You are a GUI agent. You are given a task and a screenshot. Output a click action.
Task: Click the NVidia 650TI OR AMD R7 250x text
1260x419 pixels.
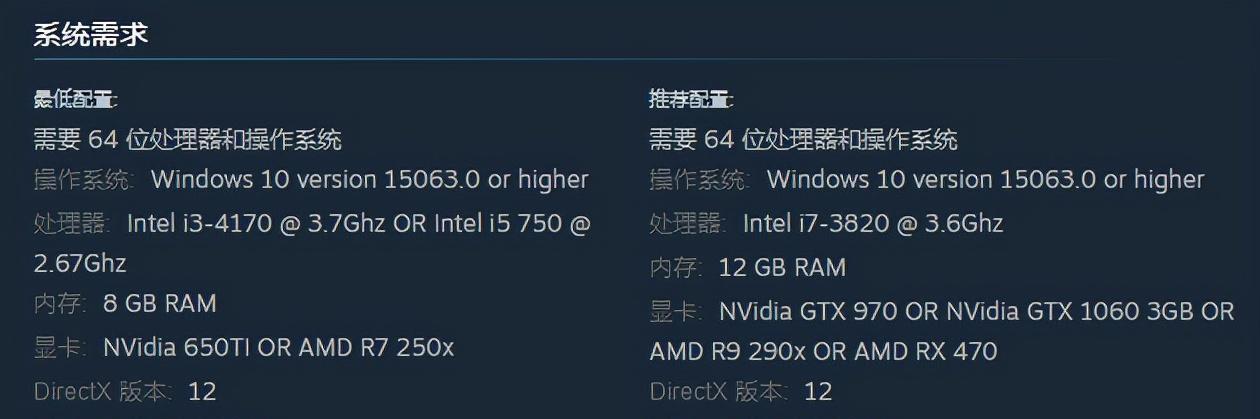[279, 347]
